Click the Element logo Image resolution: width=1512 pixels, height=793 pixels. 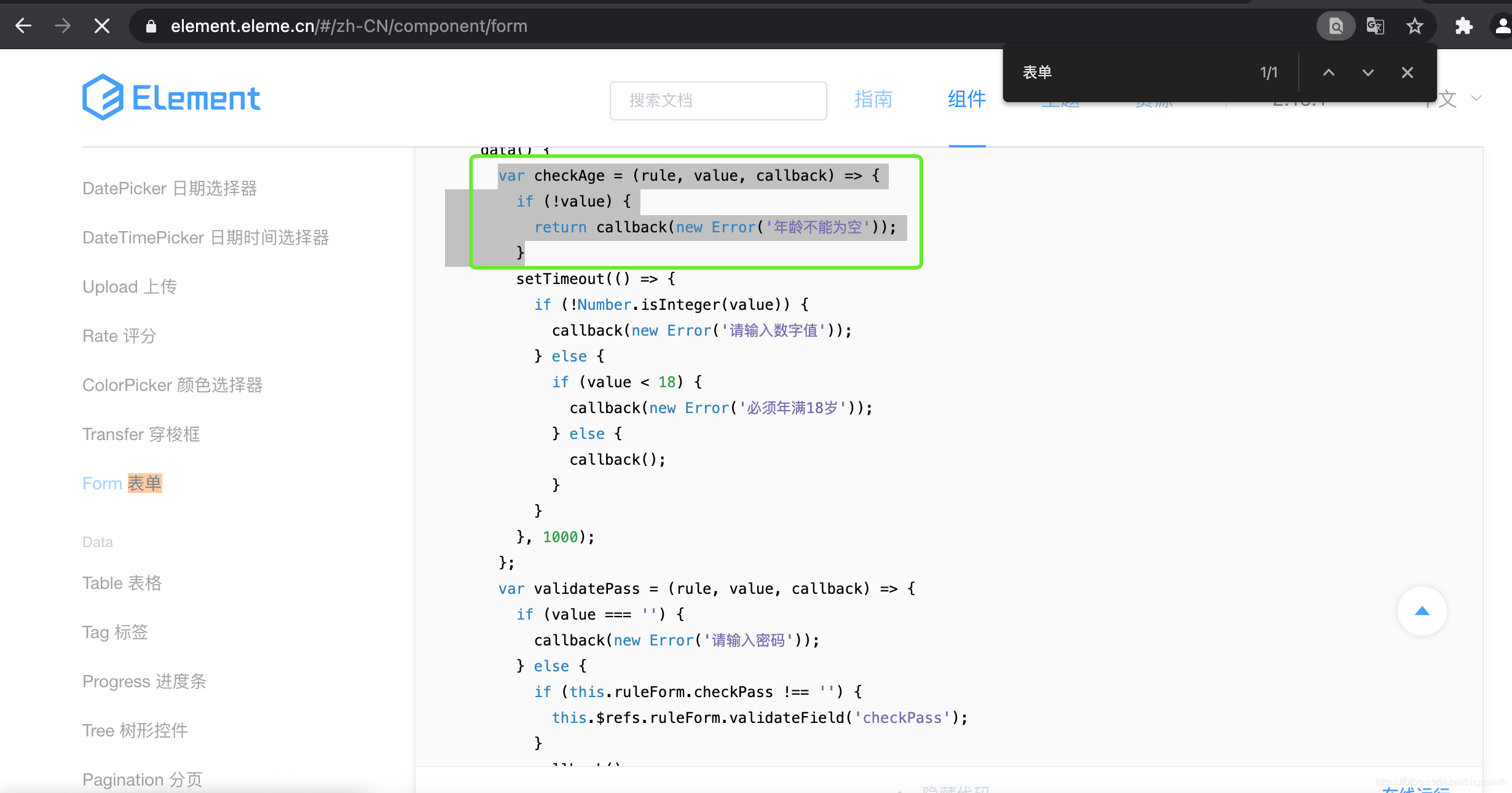(x=171, y=98)
